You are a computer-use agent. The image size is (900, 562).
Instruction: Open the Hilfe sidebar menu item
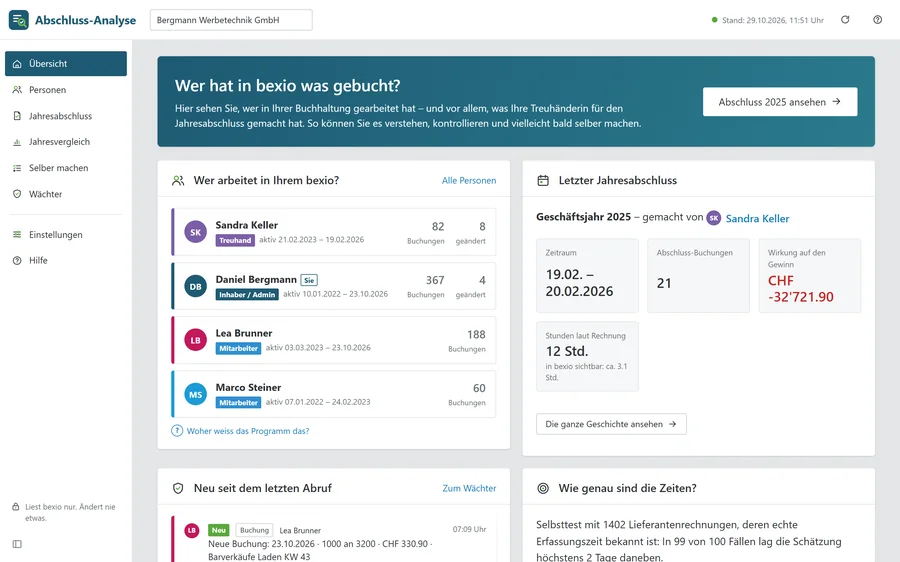[x=66, y=261]
